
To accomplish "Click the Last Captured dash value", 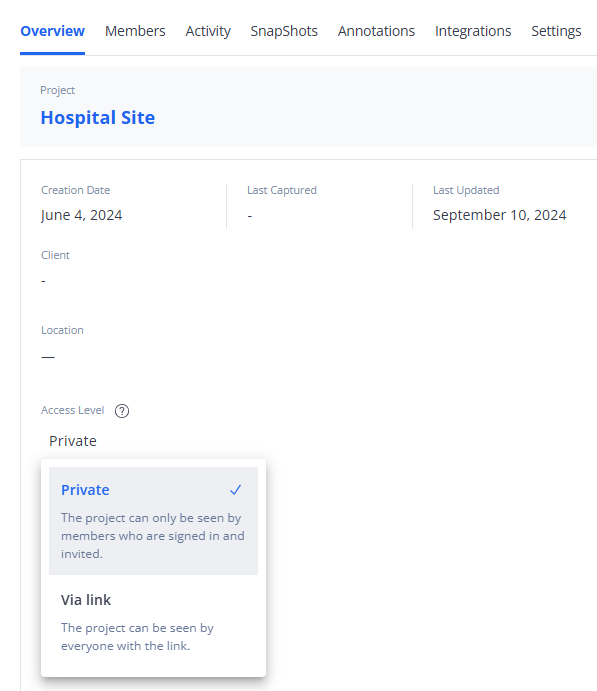I will click(x=250, y=216).
